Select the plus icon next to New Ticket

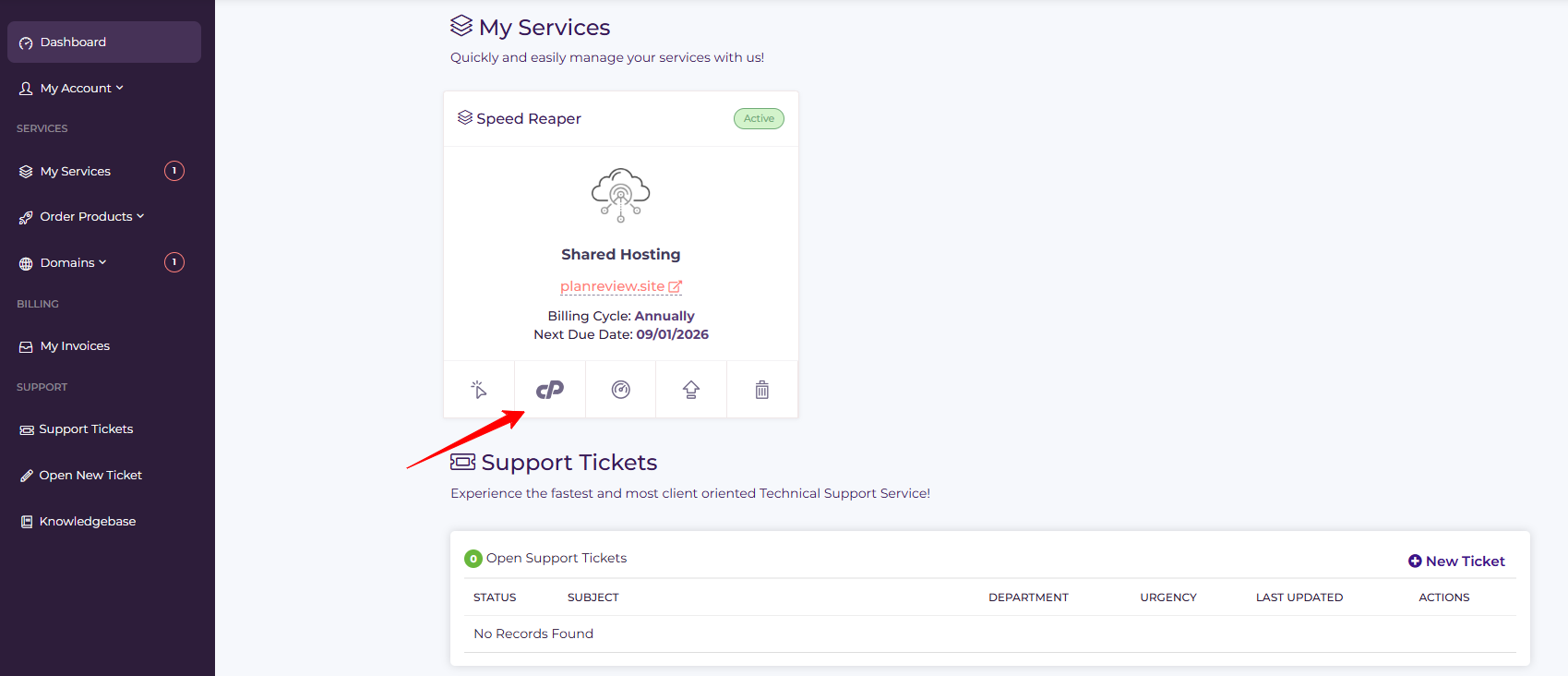tap(1415, 561)
